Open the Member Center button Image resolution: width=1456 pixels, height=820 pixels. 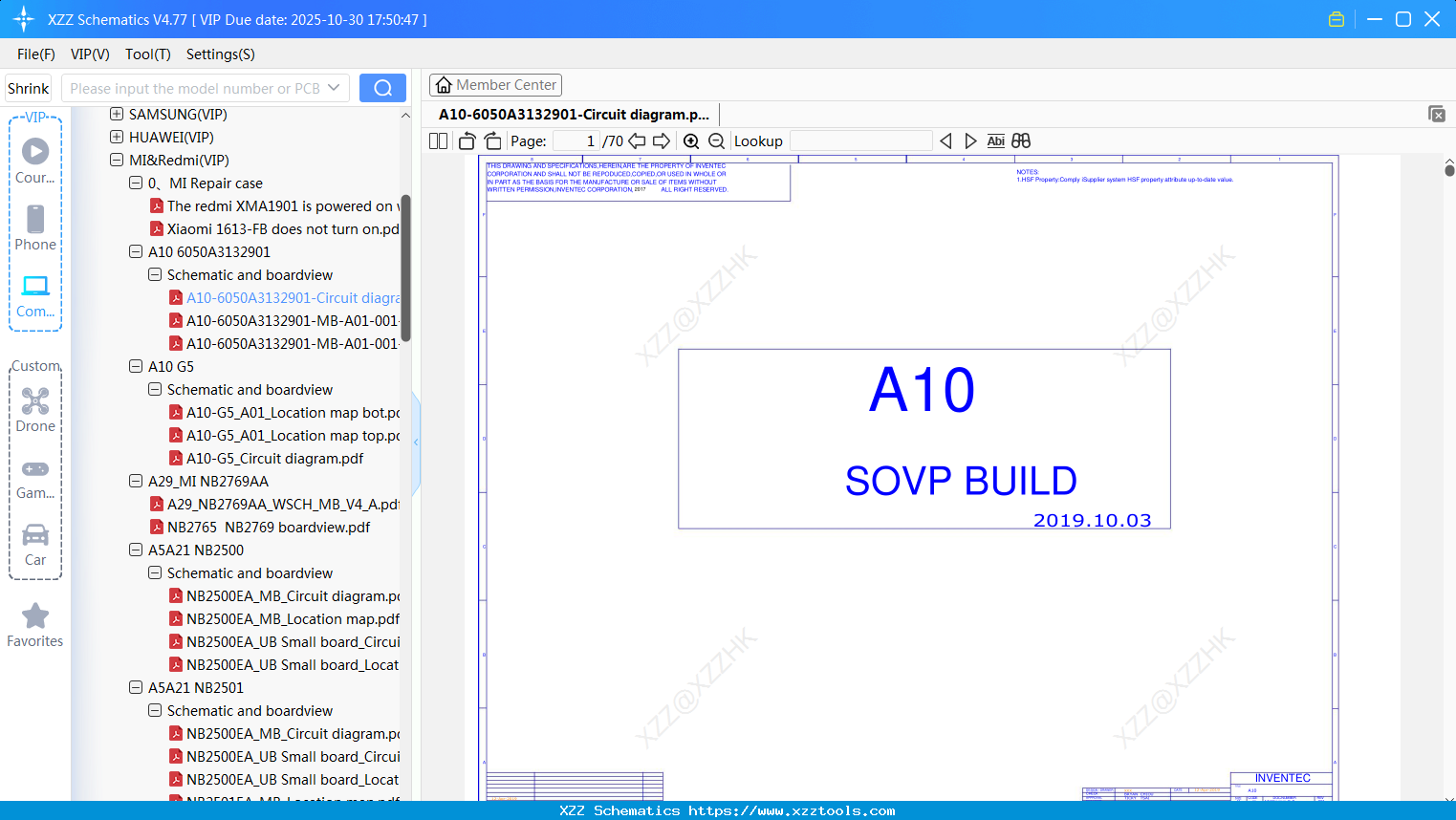coord(495,85)
